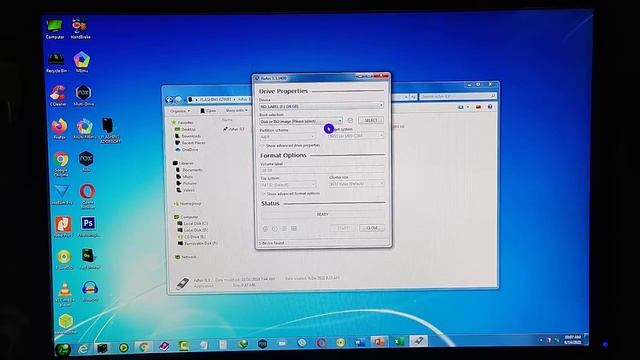The image size is (640, 360).
Task: Click Internet Explorer on the taskbar
Action: coord(83,348)
